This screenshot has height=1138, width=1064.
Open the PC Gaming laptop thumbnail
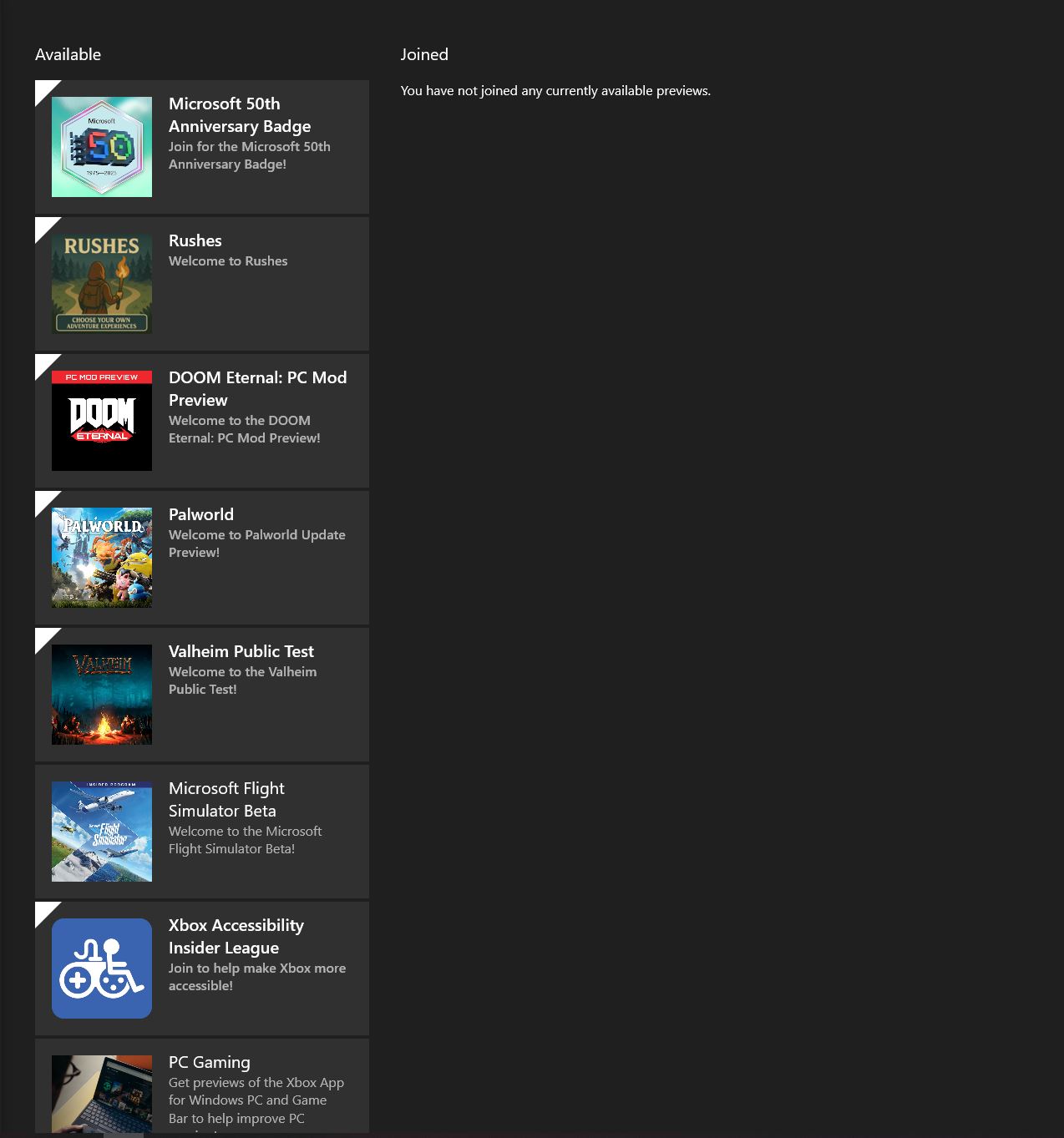coord(102,1094)
